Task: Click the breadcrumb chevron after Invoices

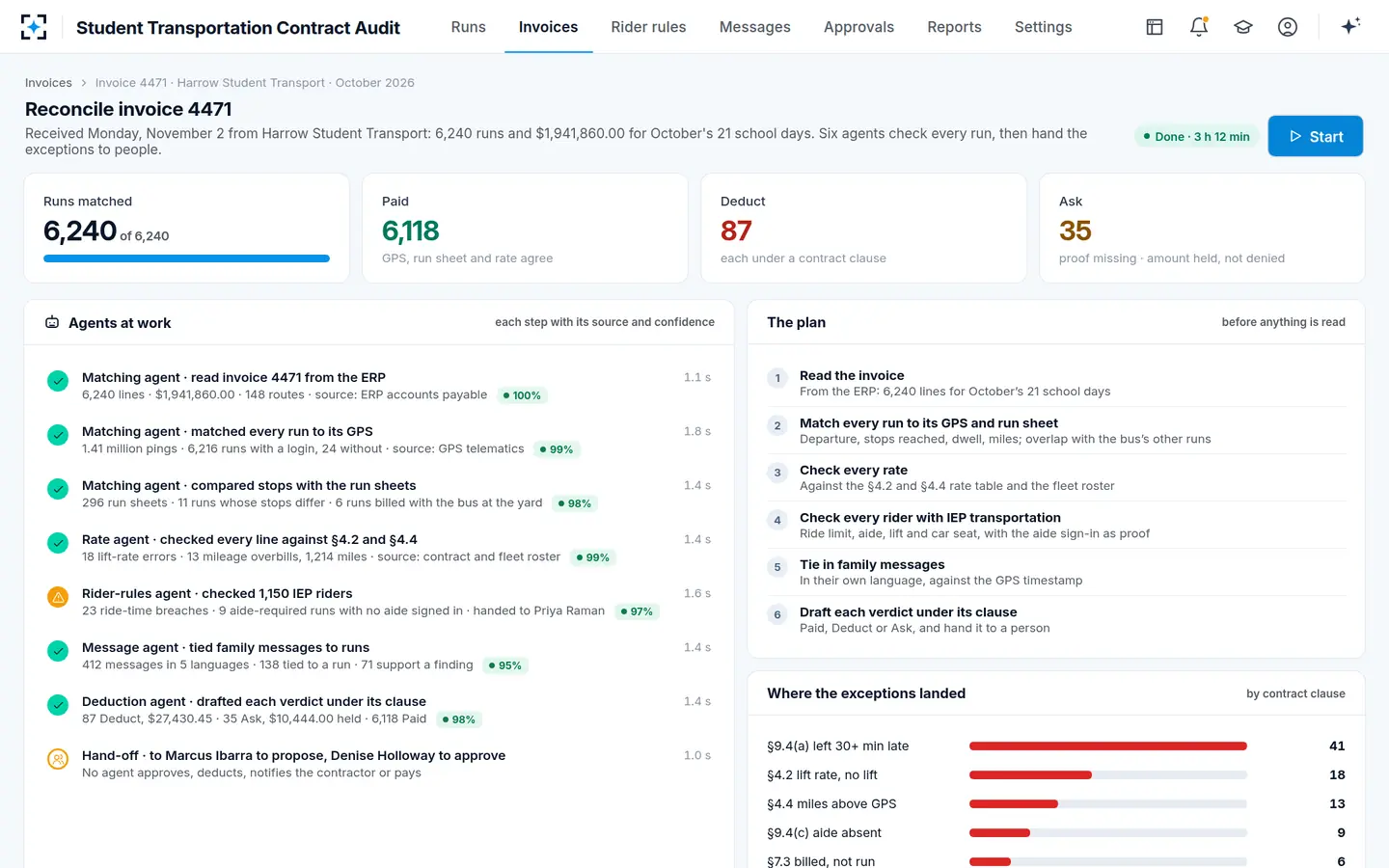Action: pos(84,83)
